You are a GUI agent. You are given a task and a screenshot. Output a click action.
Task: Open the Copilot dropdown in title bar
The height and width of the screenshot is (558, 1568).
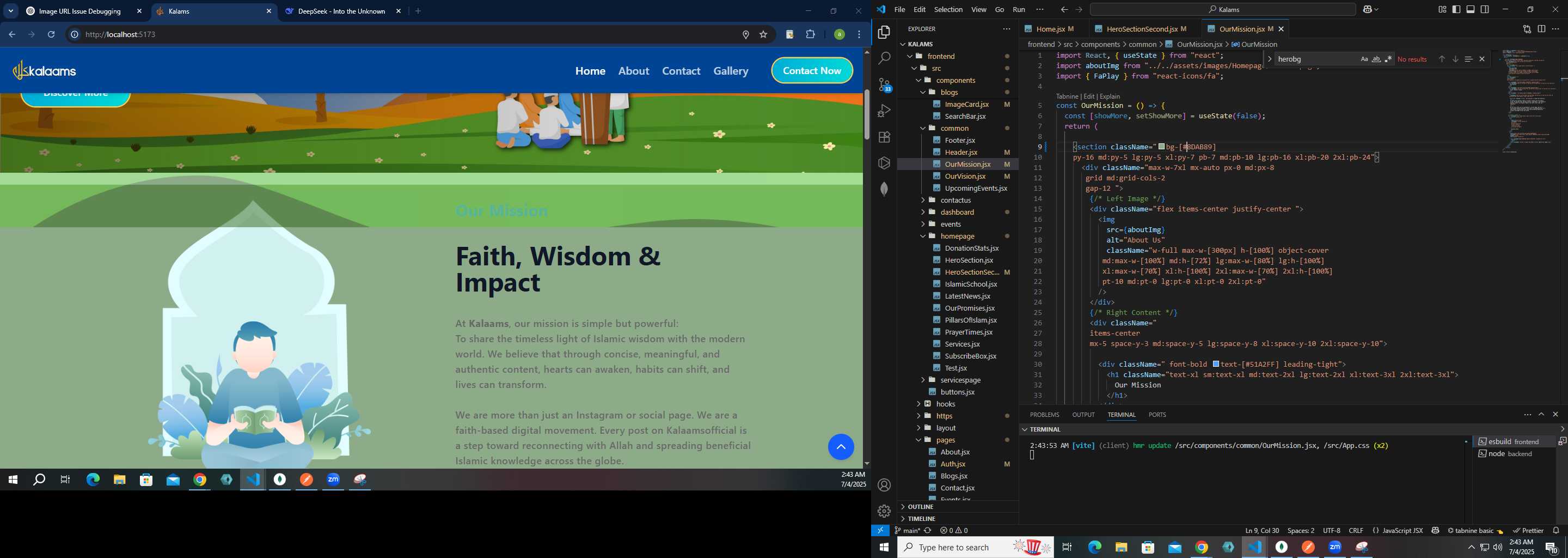coord(1371,10)
